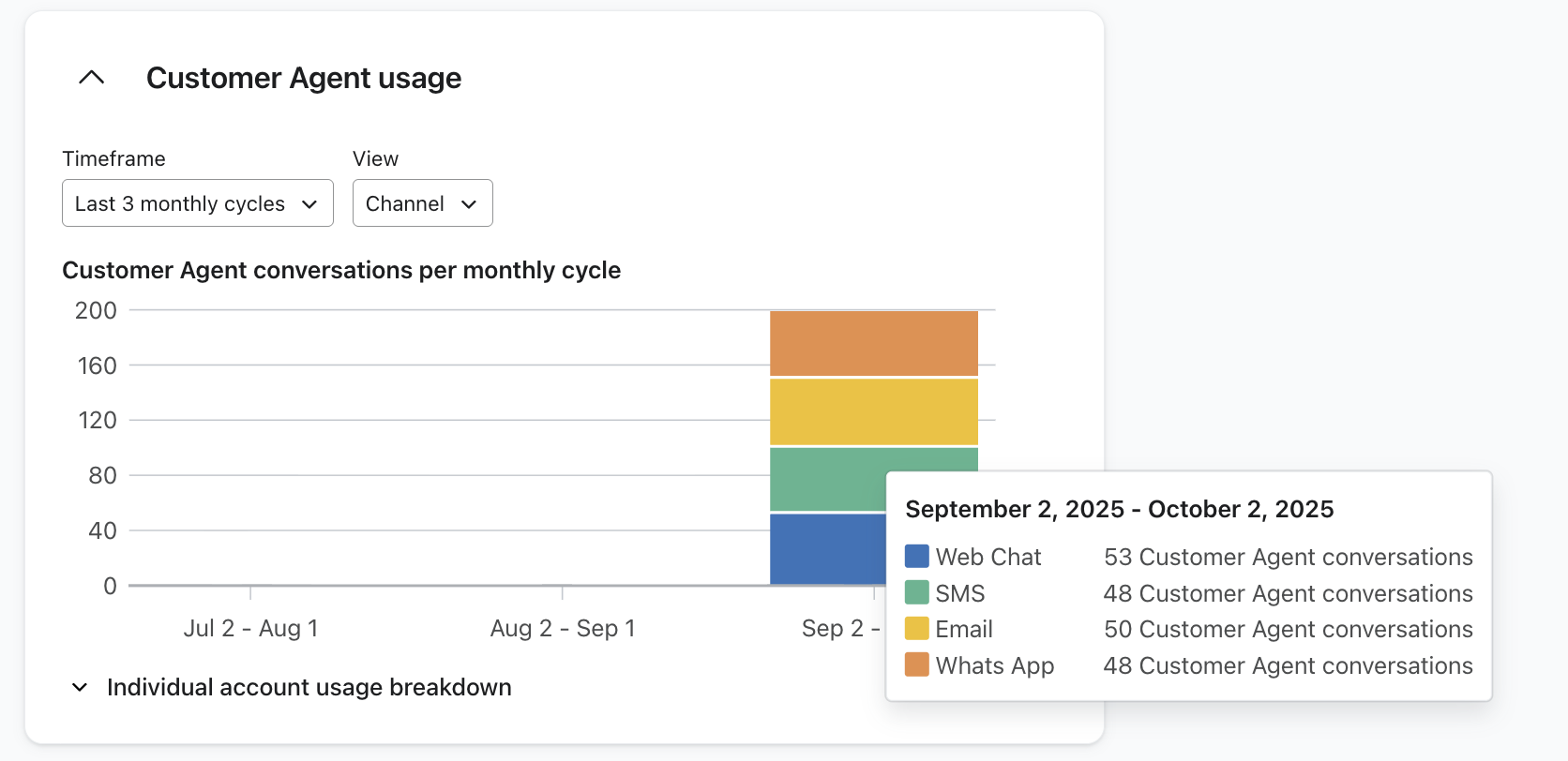Click the green SMS legend square
Viewport: 1568px width, 761px height.
point(916,593)
